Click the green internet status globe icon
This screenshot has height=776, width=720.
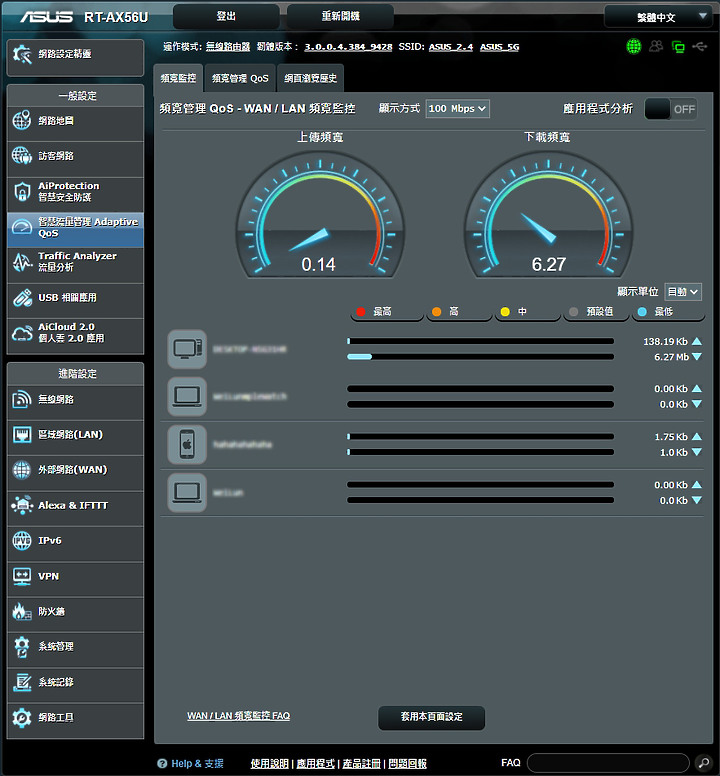(633, 47)
